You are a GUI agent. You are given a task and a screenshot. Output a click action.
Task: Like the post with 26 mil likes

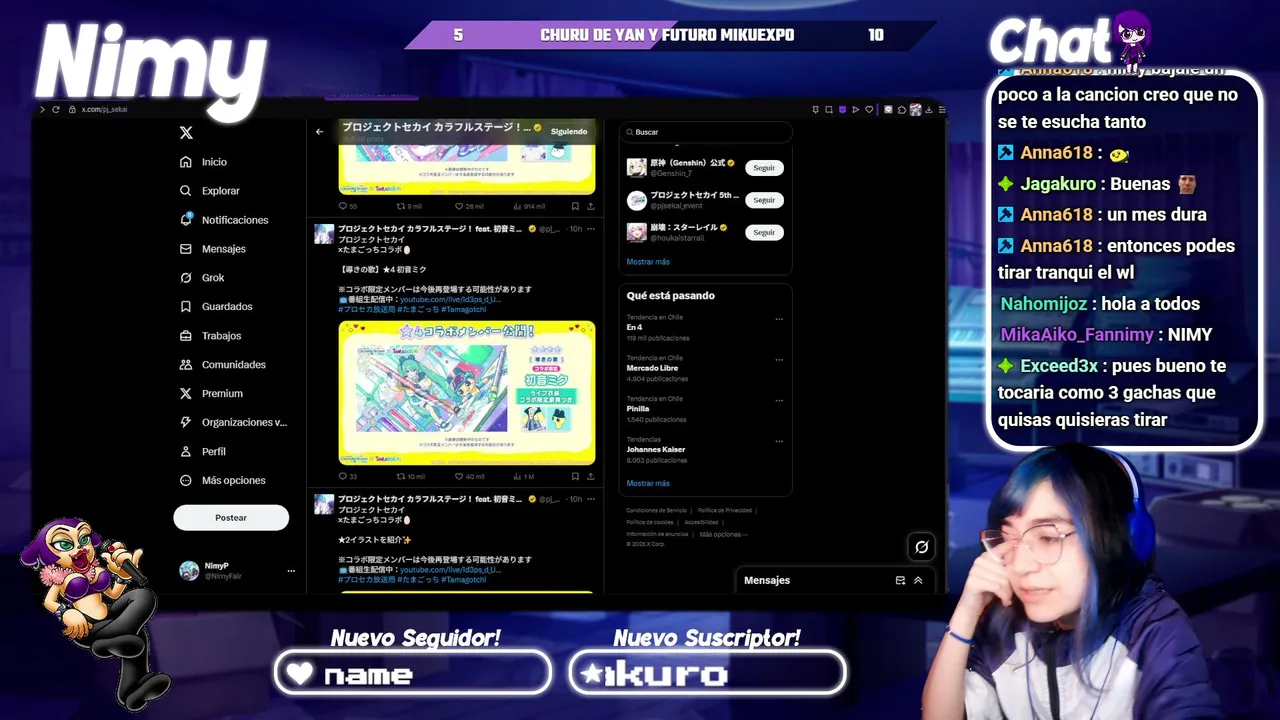pyautogui.click(x=469, y=207)
